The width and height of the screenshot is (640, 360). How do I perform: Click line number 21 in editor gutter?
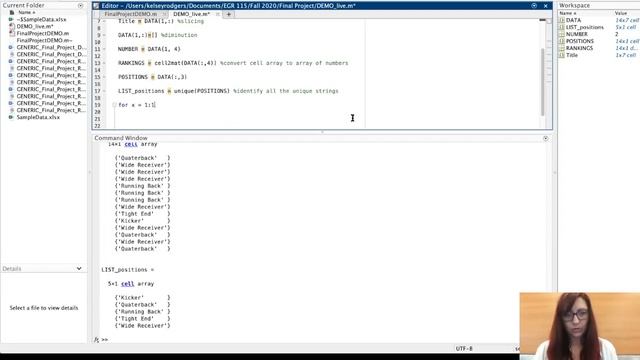(97, 119)
